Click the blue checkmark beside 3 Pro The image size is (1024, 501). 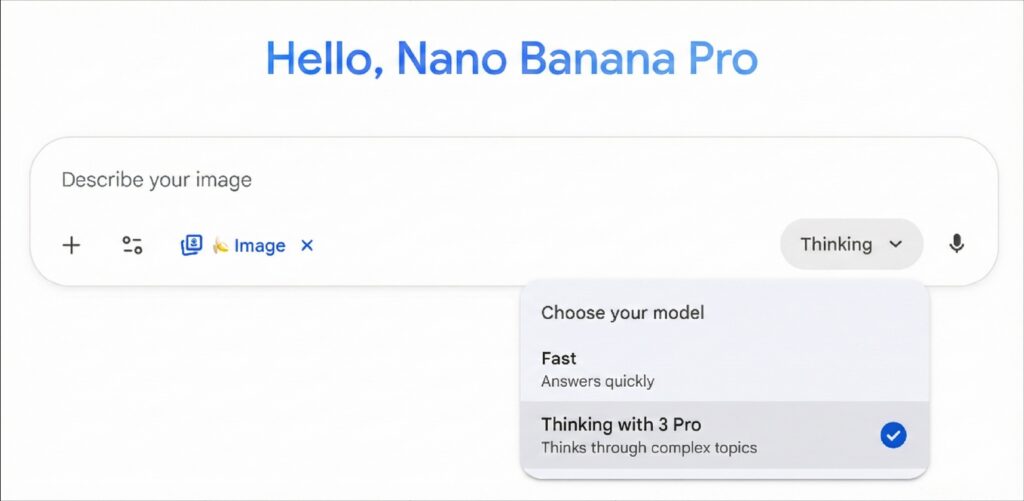tap(893, 435)
